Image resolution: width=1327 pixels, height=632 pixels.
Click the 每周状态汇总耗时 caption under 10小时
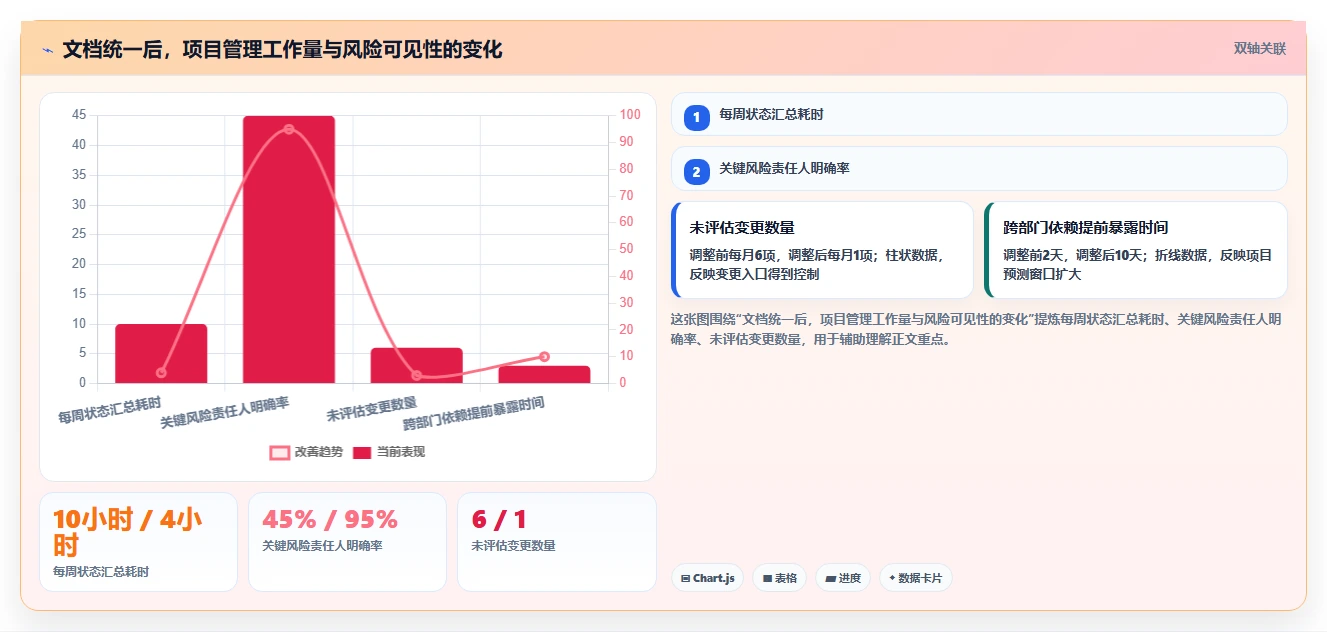click(101, 572)
